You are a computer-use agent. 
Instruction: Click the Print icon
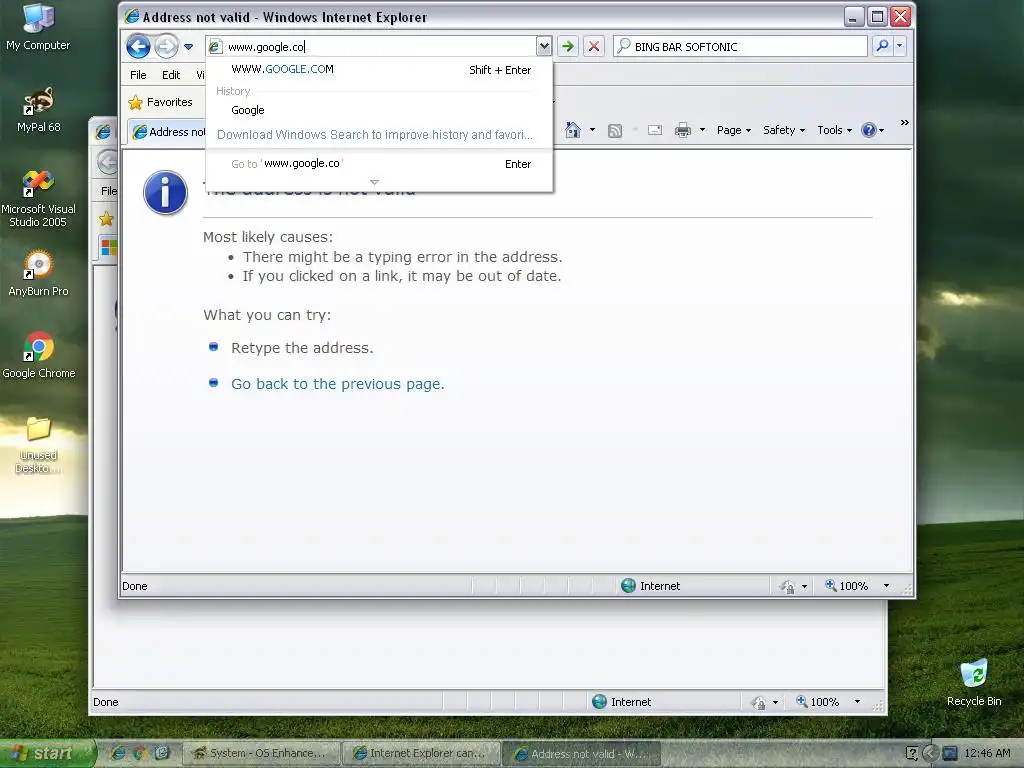pos(682,130)
